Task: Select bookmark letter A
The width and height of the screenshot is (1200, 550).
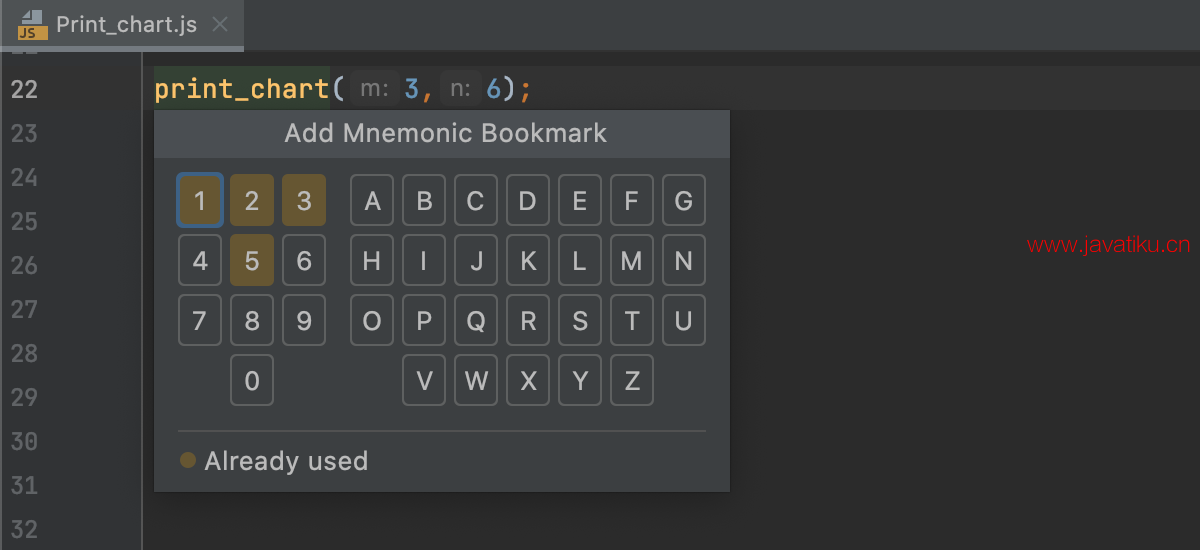Action: tap(372, 200)
